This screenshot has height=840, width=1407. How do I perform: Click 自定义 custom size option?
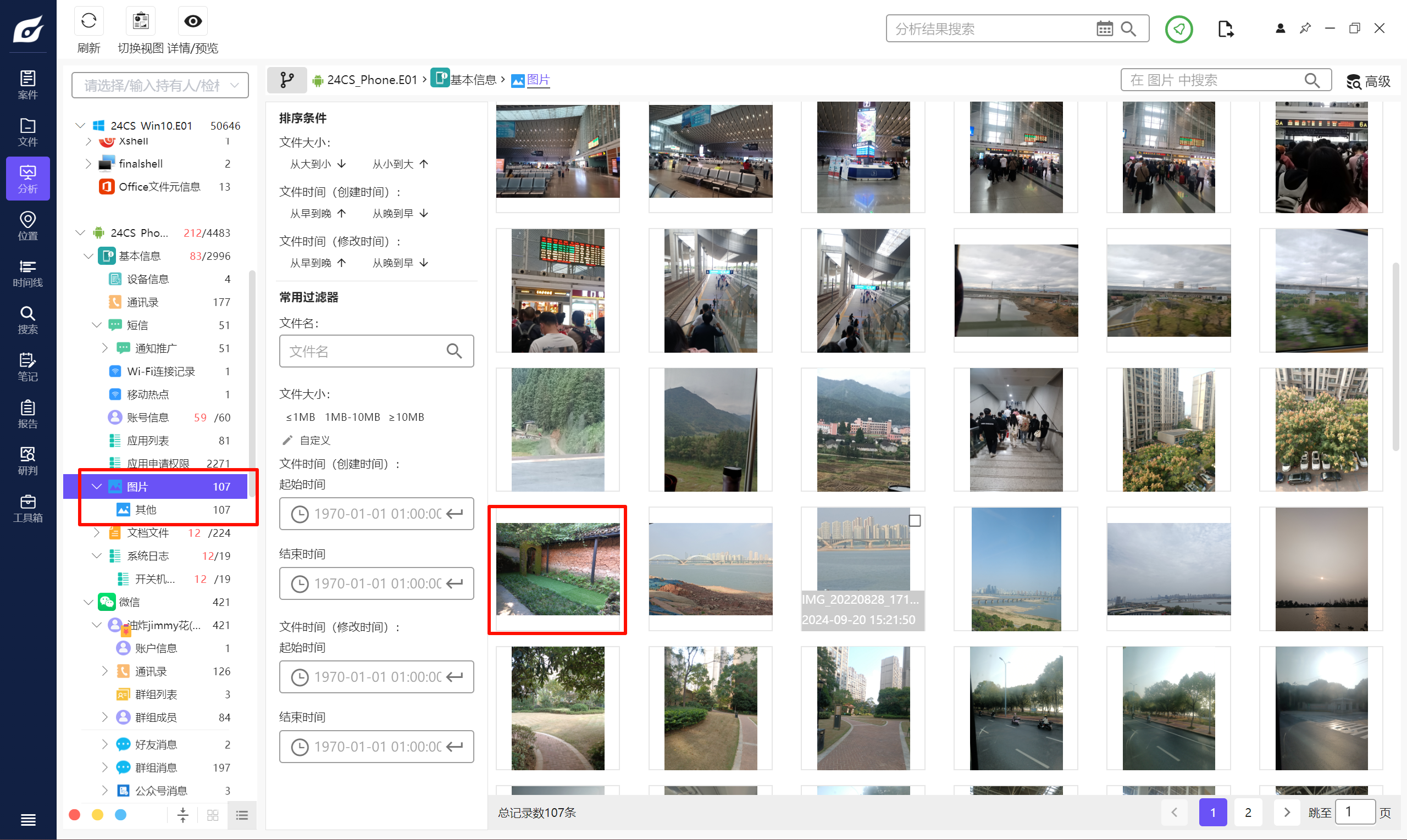click(x=306, y=441)
